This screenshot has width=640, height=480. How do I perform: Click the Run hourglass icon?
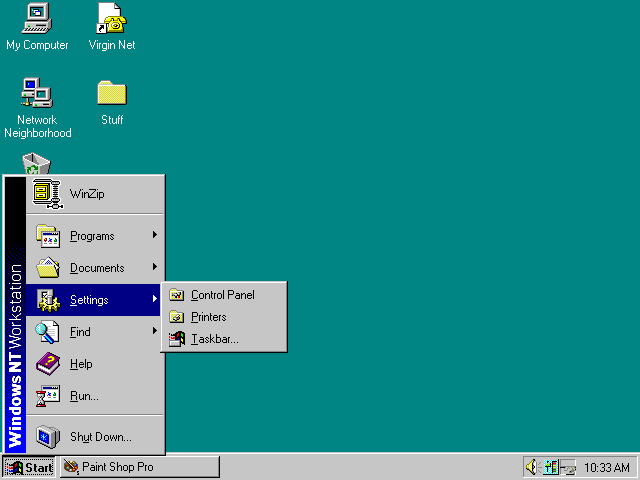[x=47, y=396]
